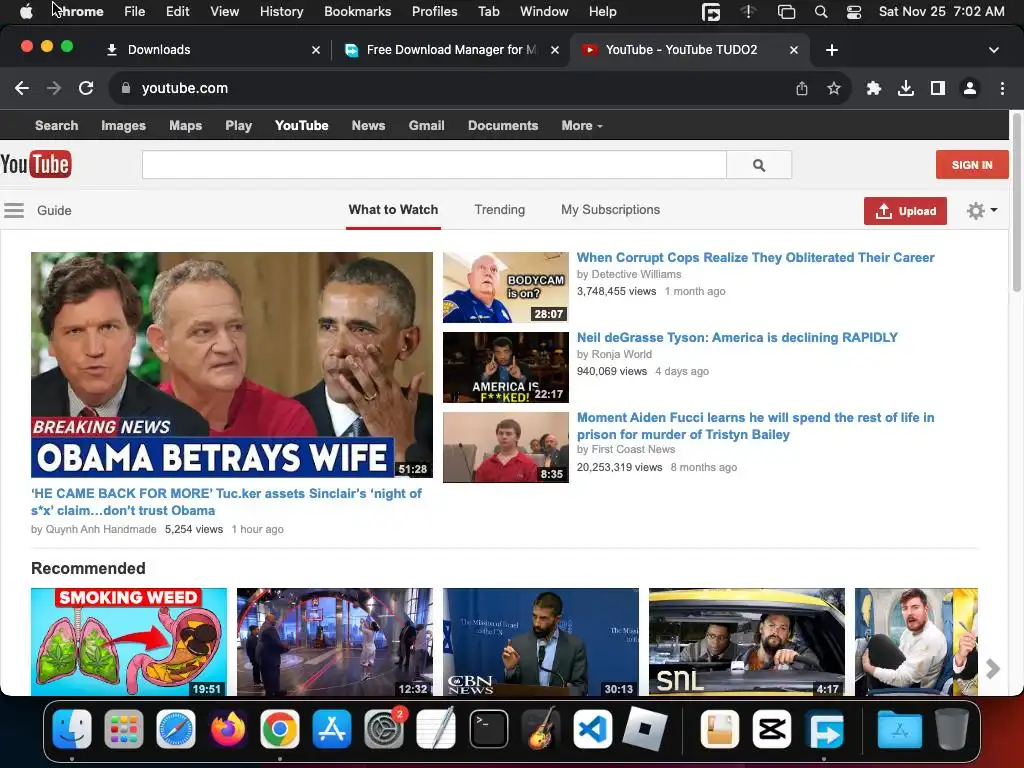Open the Chrome profile avatar icon

pyautogui.click(x=970, y=88)
